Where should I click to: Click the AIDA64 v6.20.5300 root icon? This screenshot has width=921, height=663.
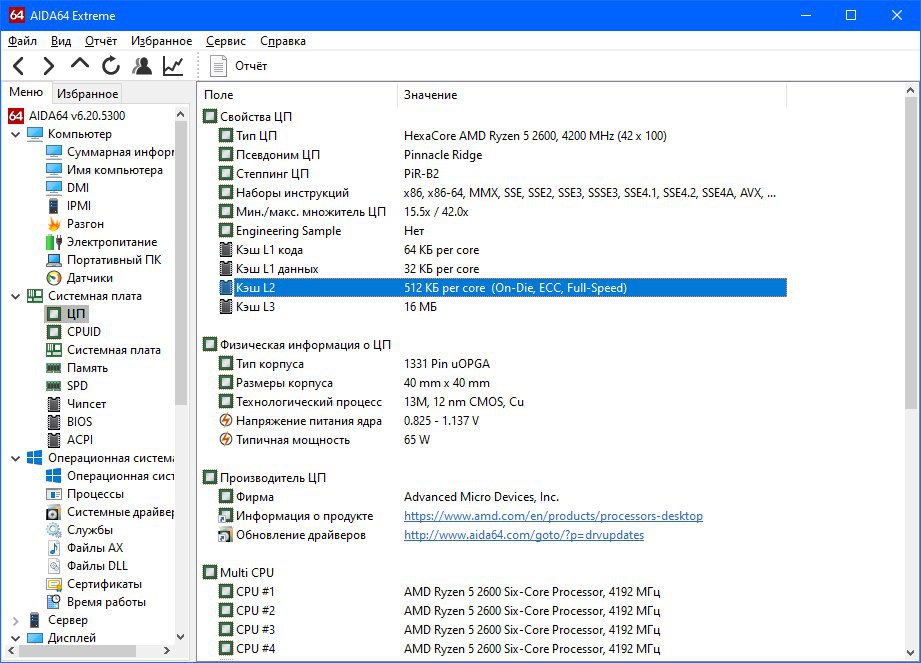pyautogui.click(x=16, y=116)
